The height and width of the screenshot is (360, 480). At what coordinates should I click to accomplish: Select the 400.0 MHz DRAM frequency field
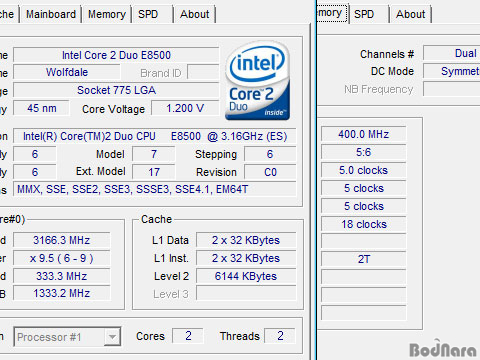[x=364, y=134]
